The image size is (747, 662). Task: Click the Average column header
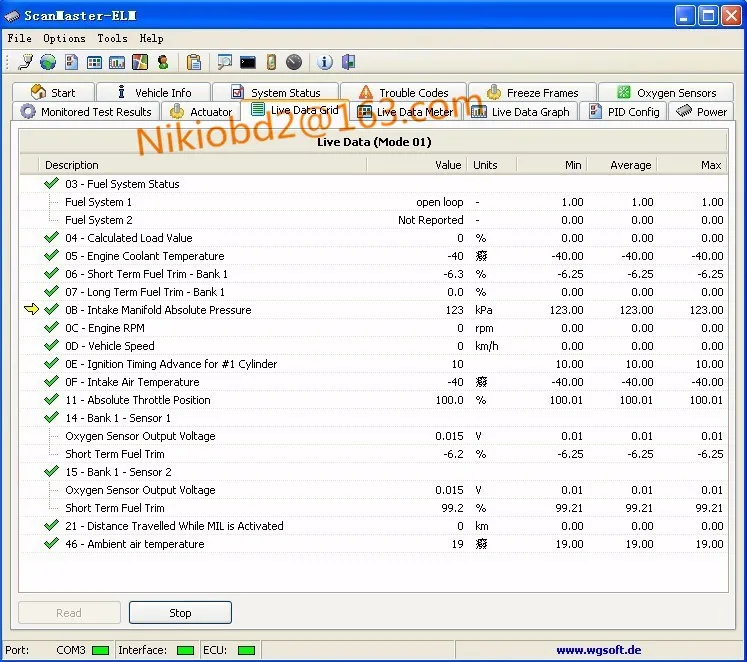(622, 165)
